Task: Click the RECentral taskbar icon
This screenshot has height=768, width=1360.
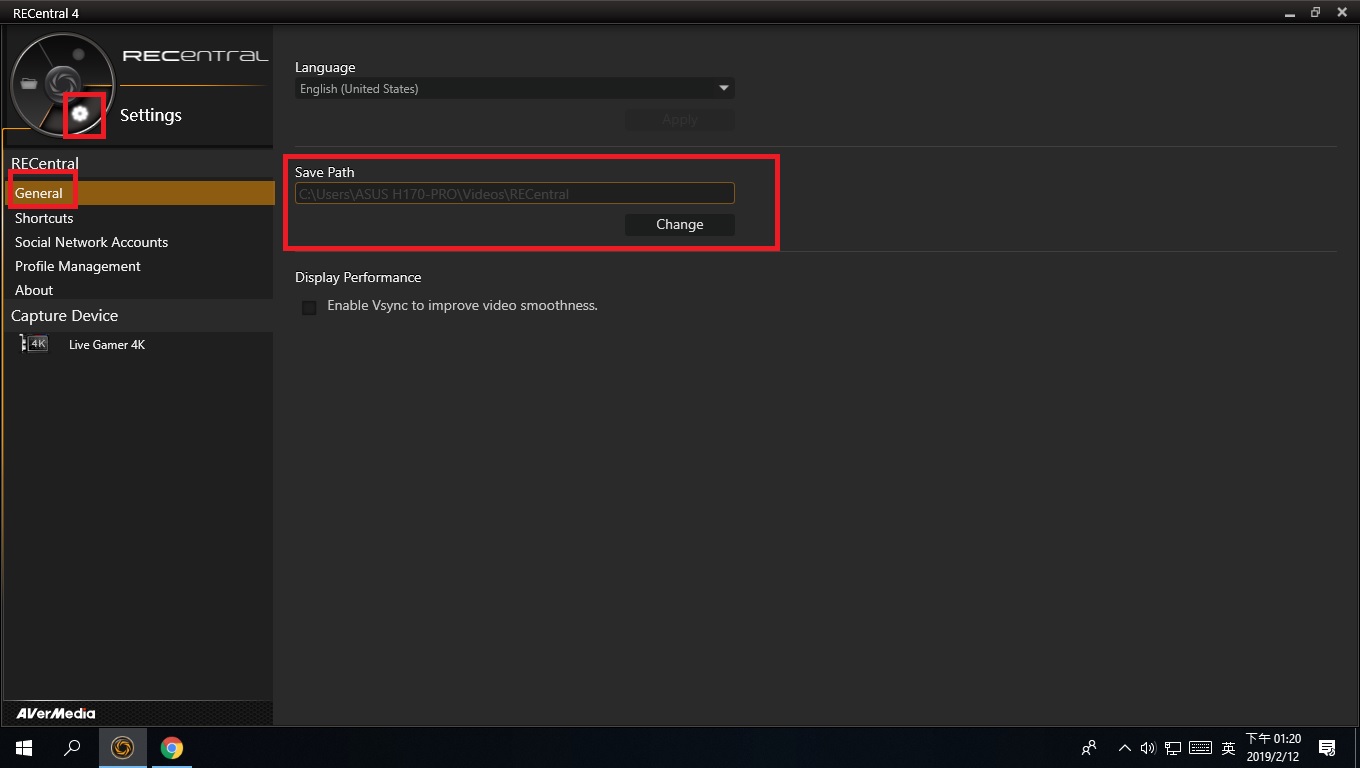Action: pos(122,748)
